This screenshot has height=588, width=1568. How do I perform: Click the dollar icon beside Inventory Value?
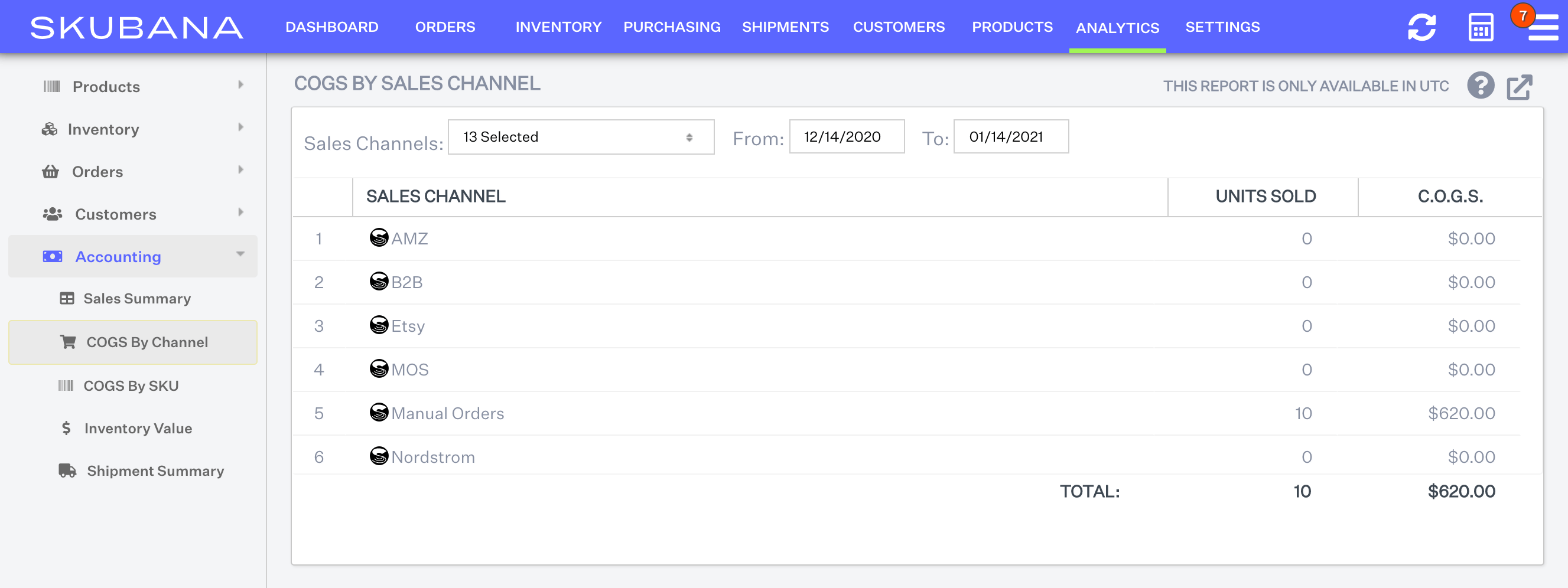66,428
